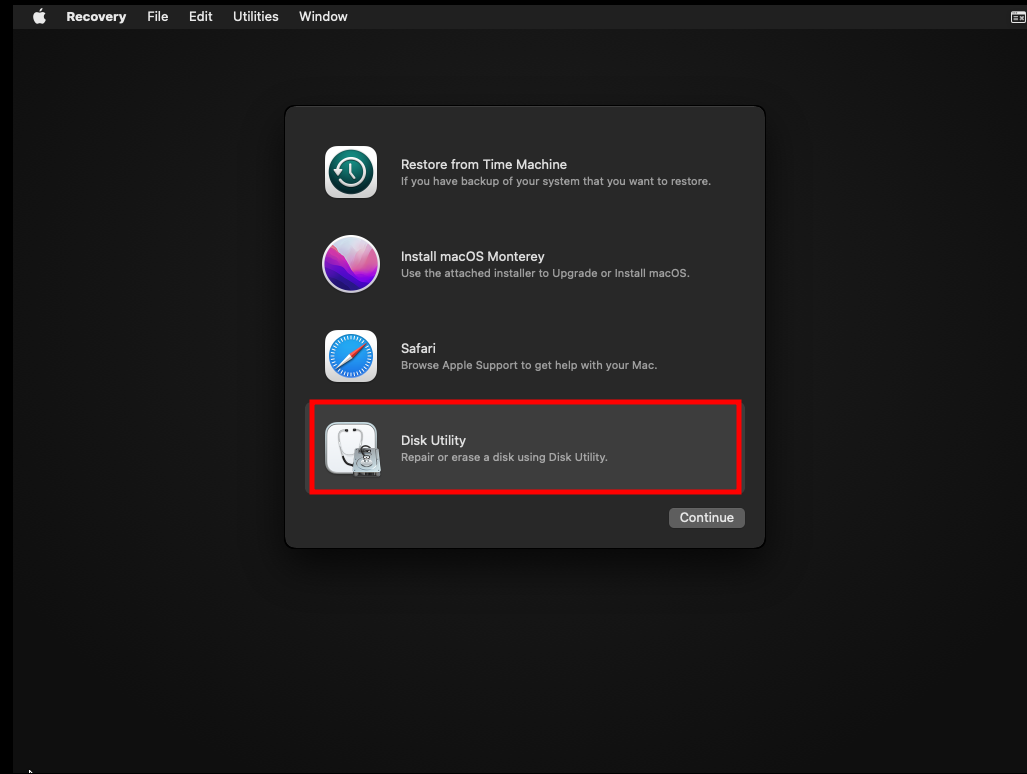1027x774 pixels.
Task: Select the Disk Utility stethoscope icon
Action: [352, 449]
